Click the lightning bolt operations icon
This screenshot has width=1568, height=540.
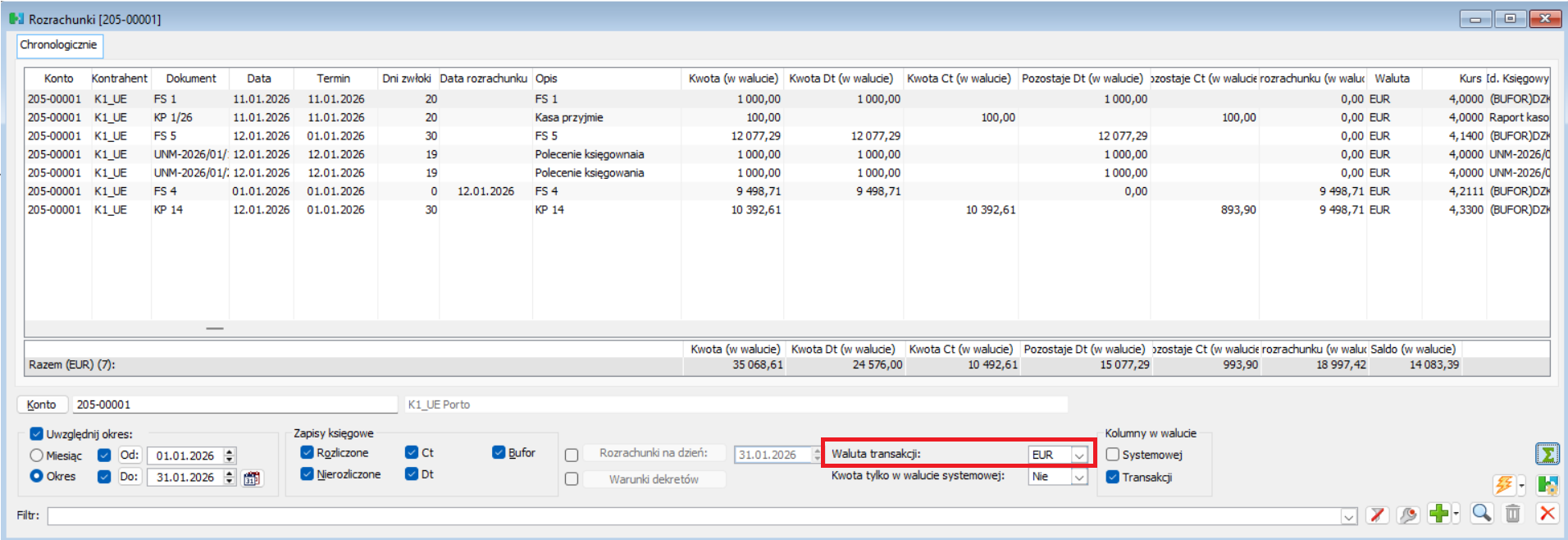tap(1503, 485)
